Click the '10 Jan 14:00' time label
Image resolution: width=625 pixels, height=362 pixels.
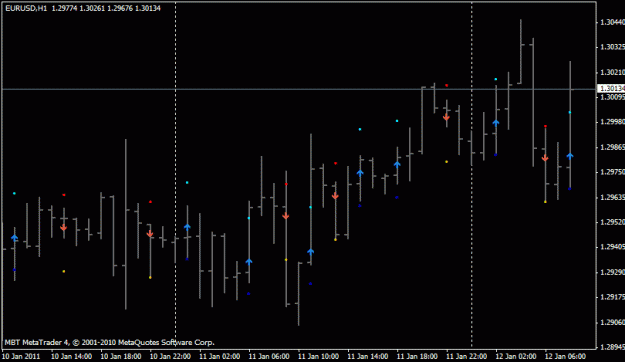pyautogui.click(x=71, y=356)
